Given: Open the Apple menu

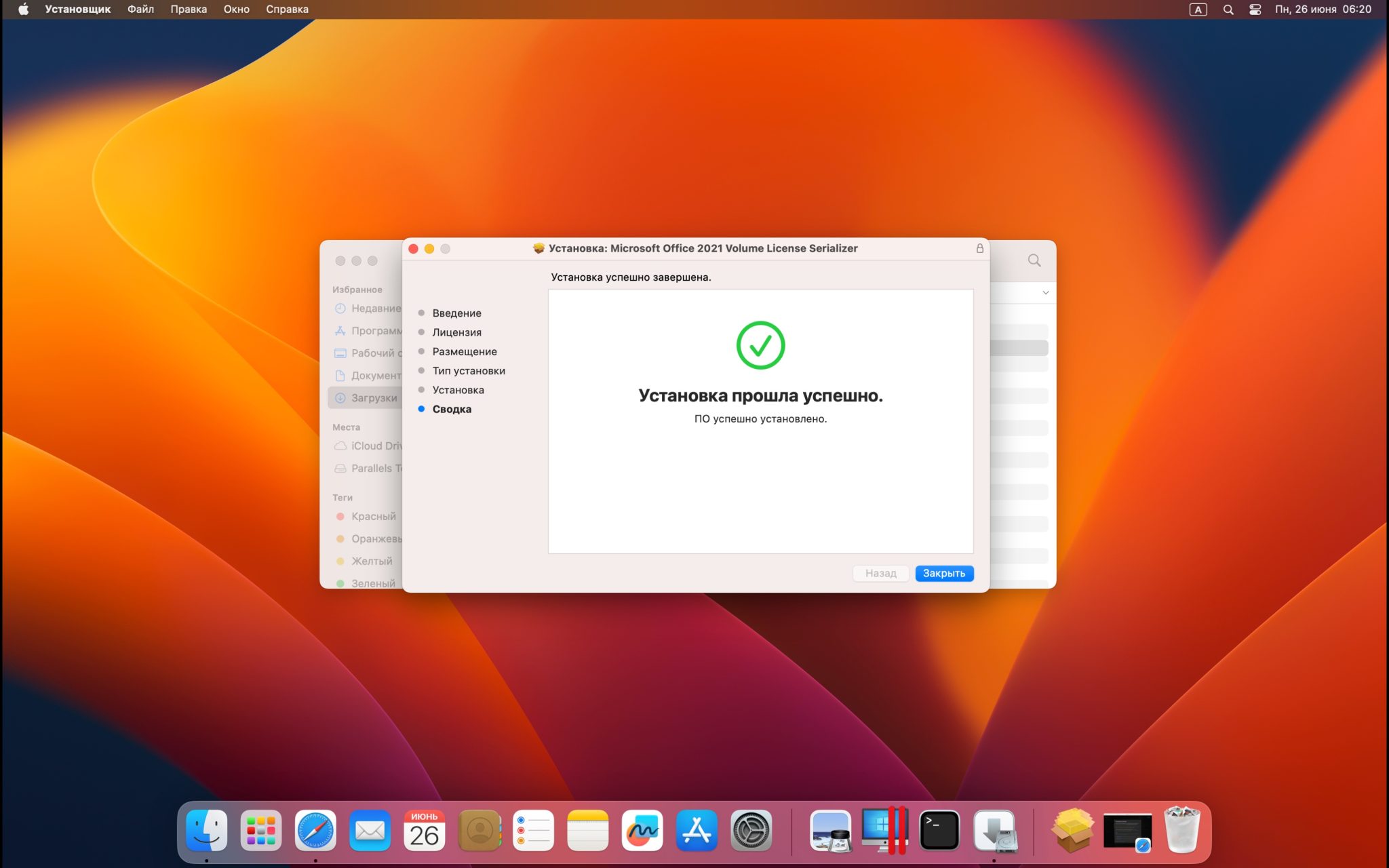Looking at the screenshot, I should (x=23, y=9).
